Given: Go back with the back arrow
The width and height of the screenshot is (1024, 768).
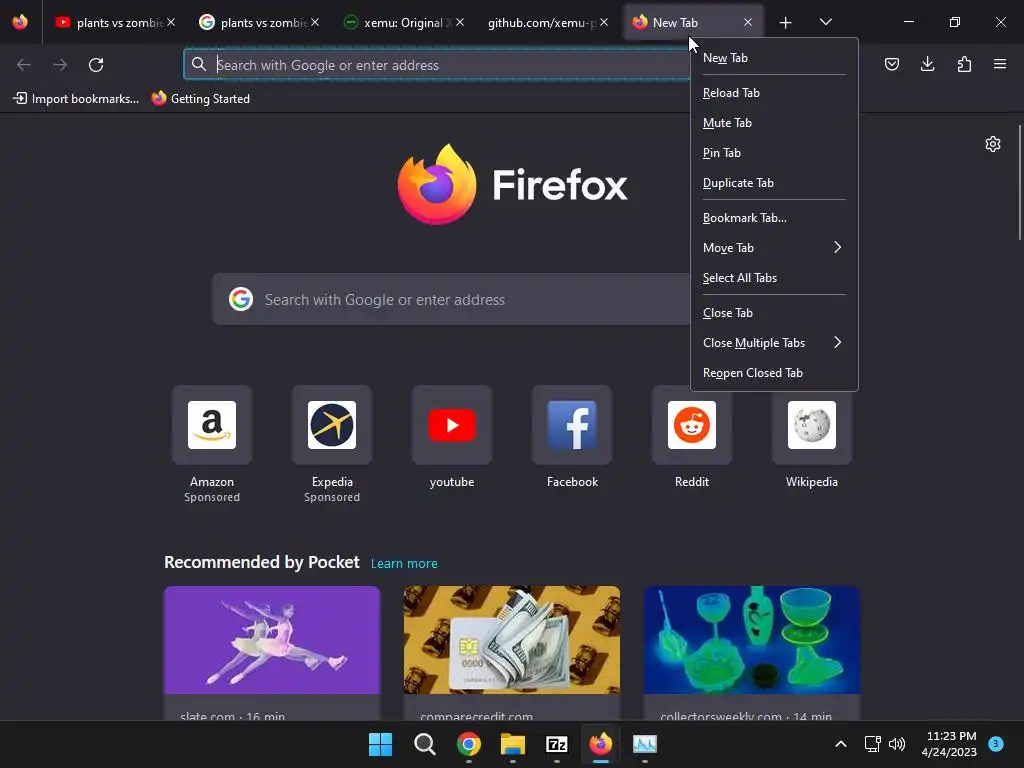Looking at the screenshot, I should tap(24, 65).
